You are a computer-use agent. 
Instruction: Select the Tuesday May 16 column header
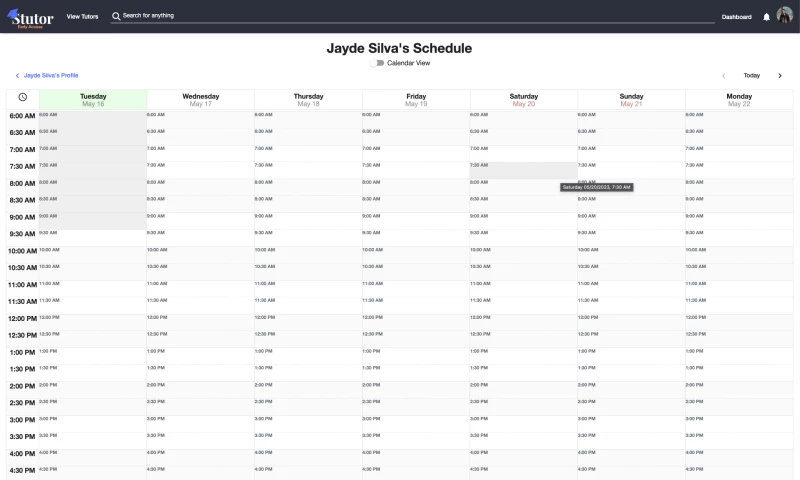click(93, 100)
